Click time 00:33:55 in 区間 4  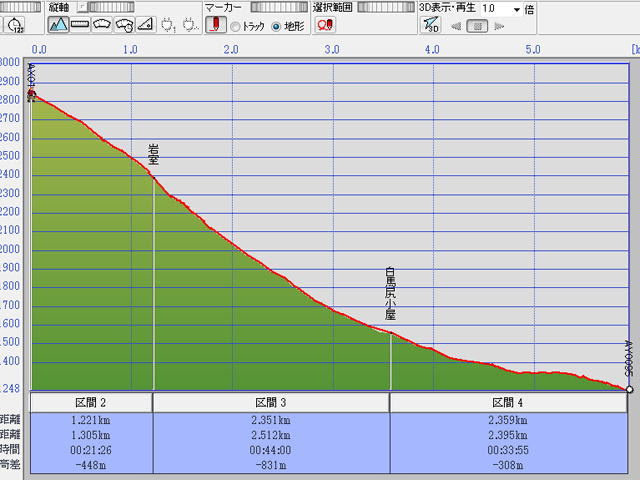[x=508, y=450]
